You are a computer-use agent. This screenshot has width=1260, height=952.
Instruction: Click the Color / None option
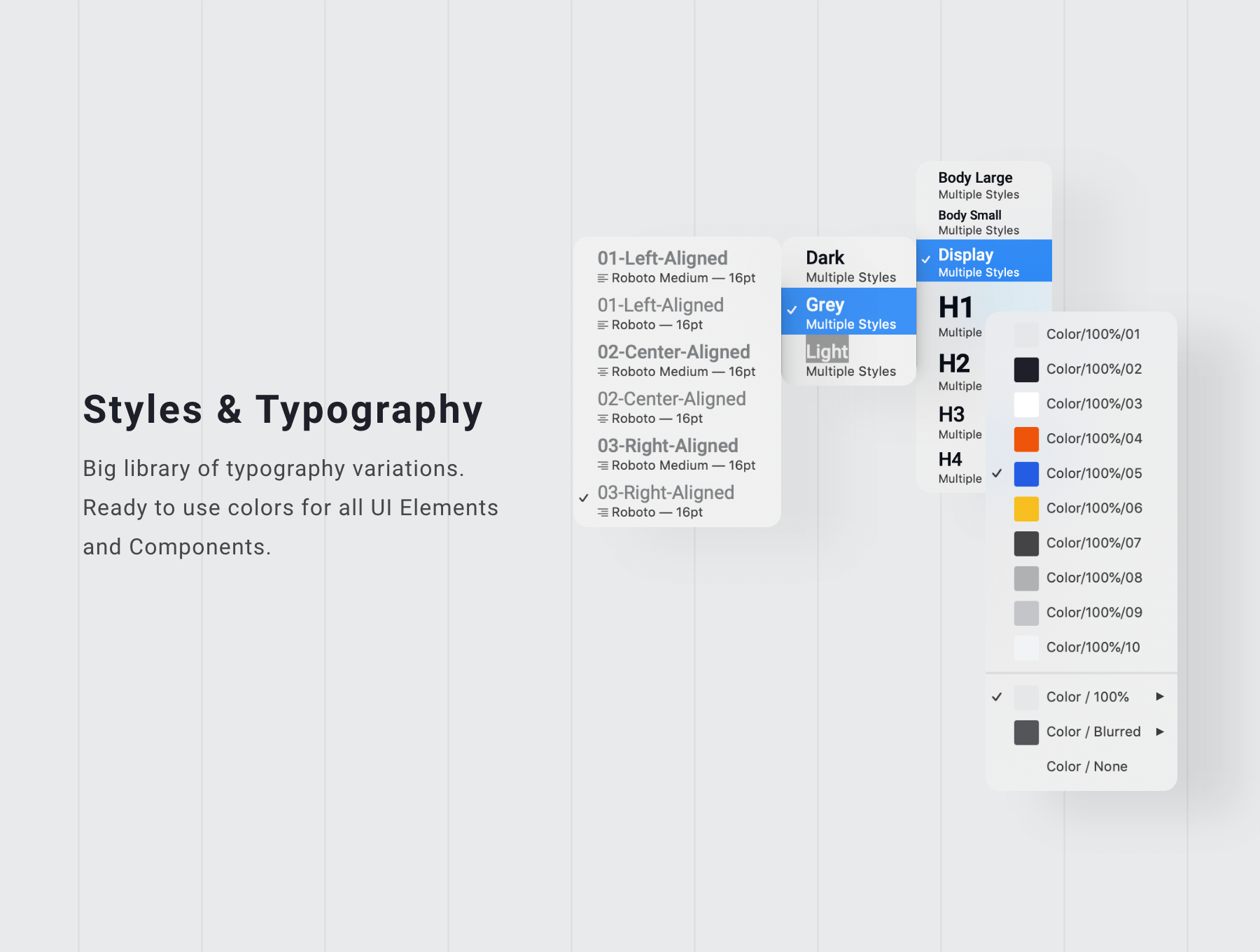click(1086, 766)
